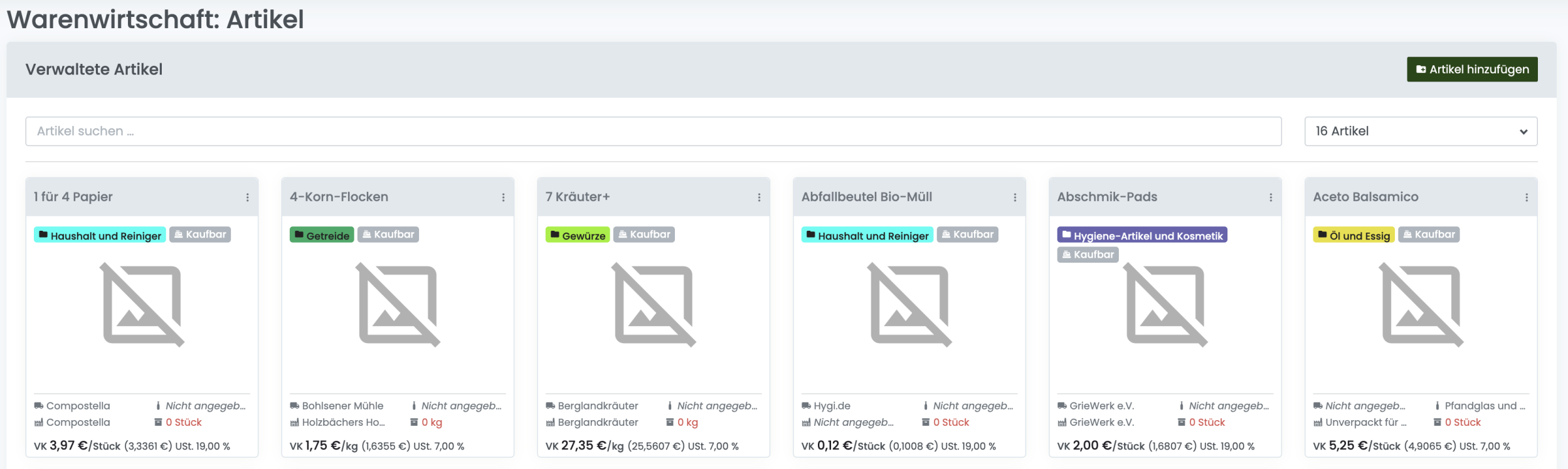Open Abschmik-Pads card options menu
Image resolution: width=1568 pixels, height=469 pixels.
1271,198
